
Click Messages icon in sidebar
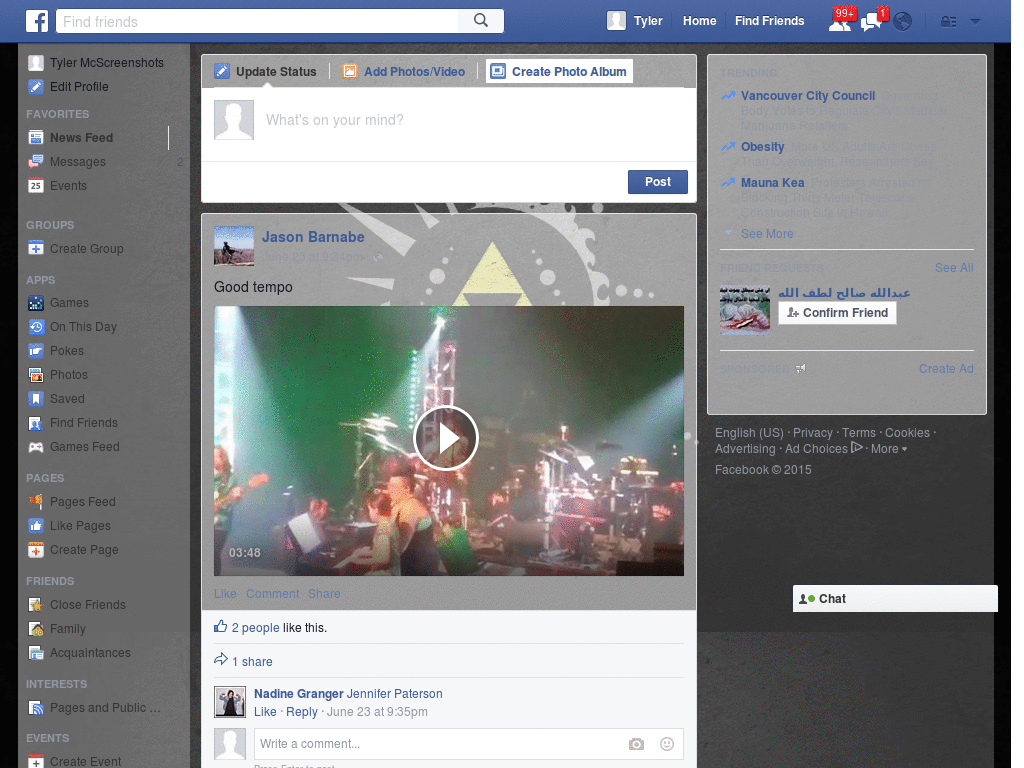[x=36, y=161]
